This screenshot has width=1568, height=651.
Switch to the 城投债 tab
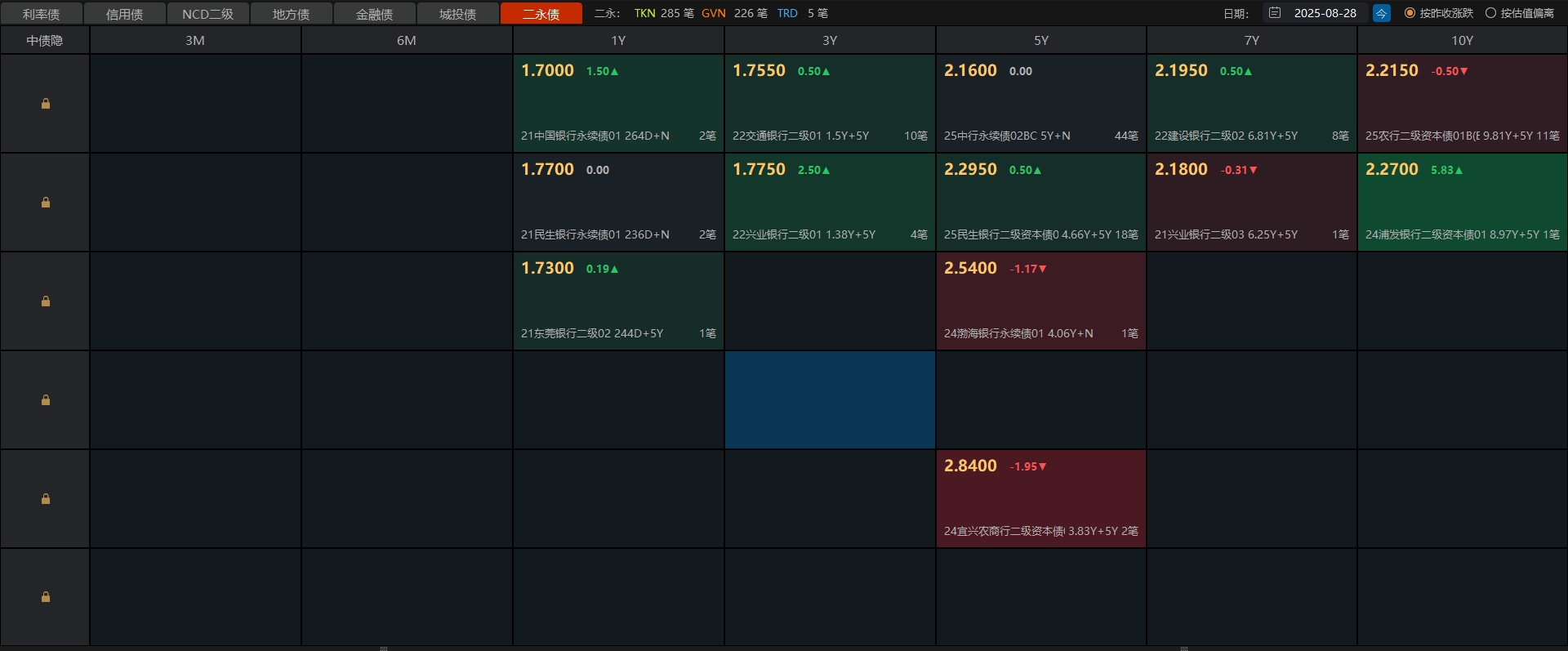point(457,14)
